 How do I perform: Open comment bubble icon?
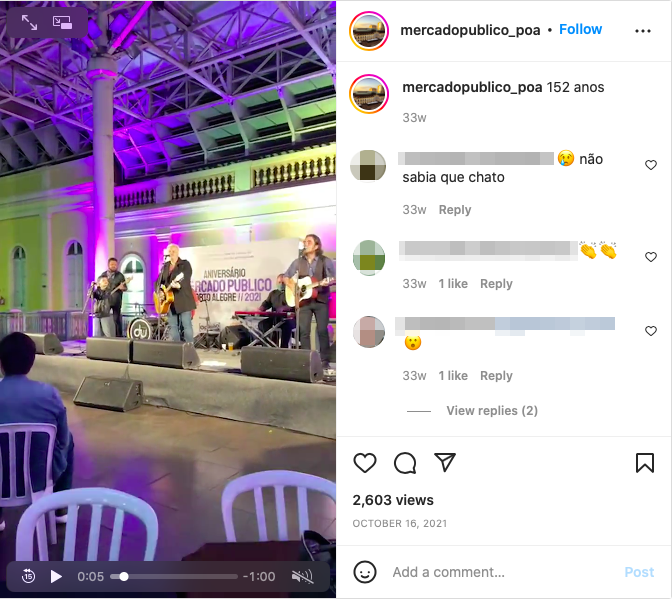coord(405,463)
